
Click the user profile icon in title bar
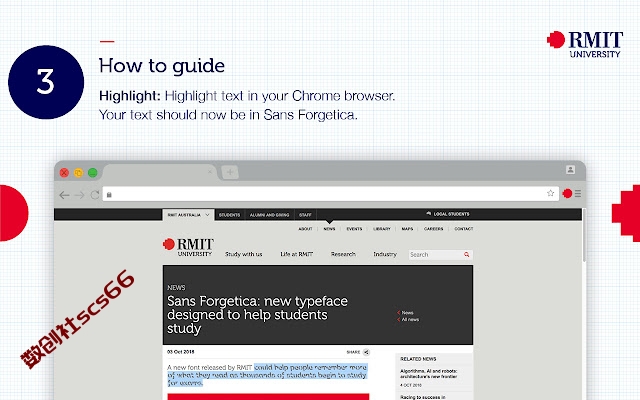pyautogui.click(x=570, y=169)
